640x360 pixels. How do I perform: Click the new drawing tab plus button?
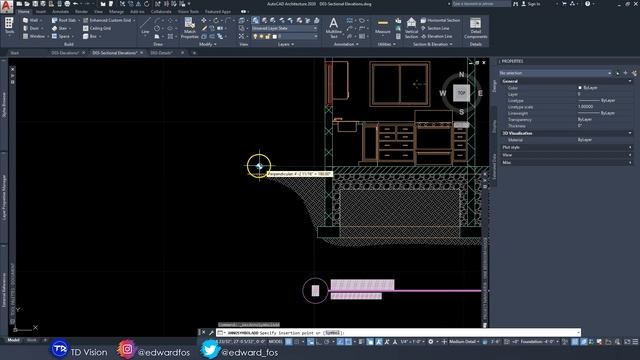(x=194, y=53)
